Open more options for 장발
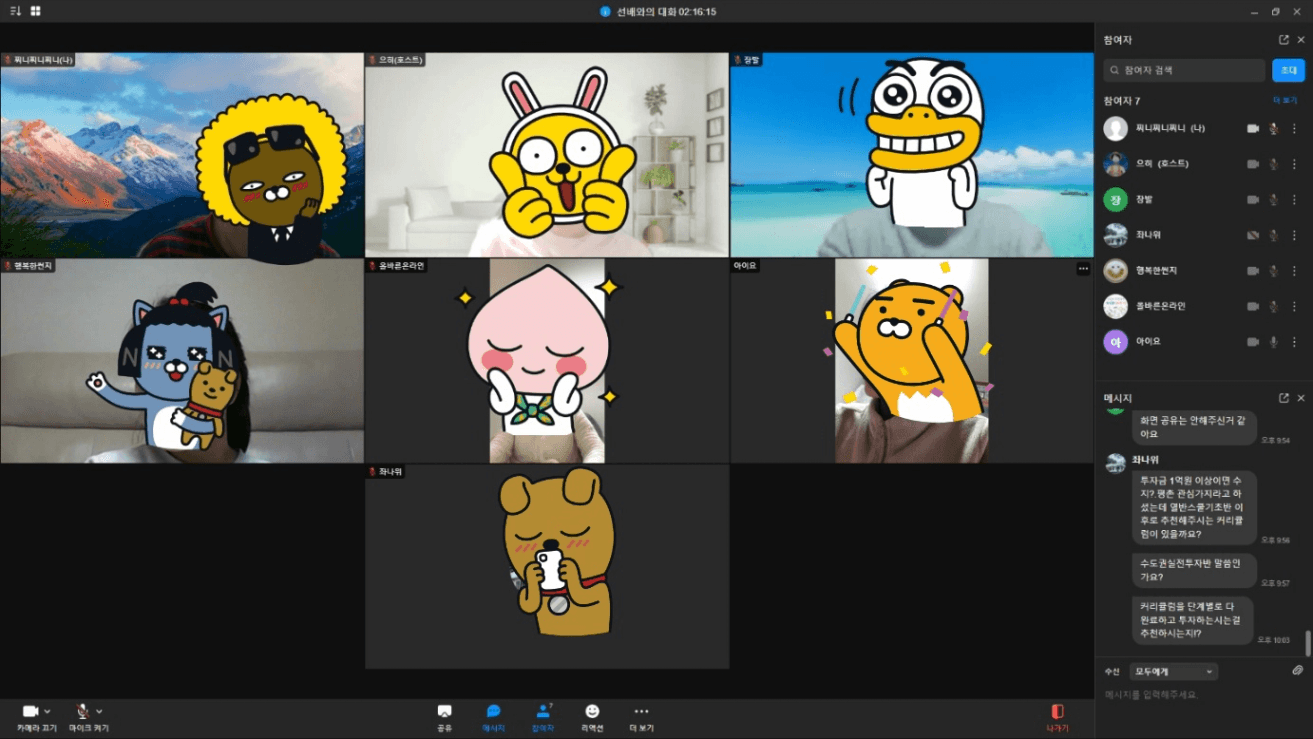Viewport: 1313px width, 739px height. 1294,199
